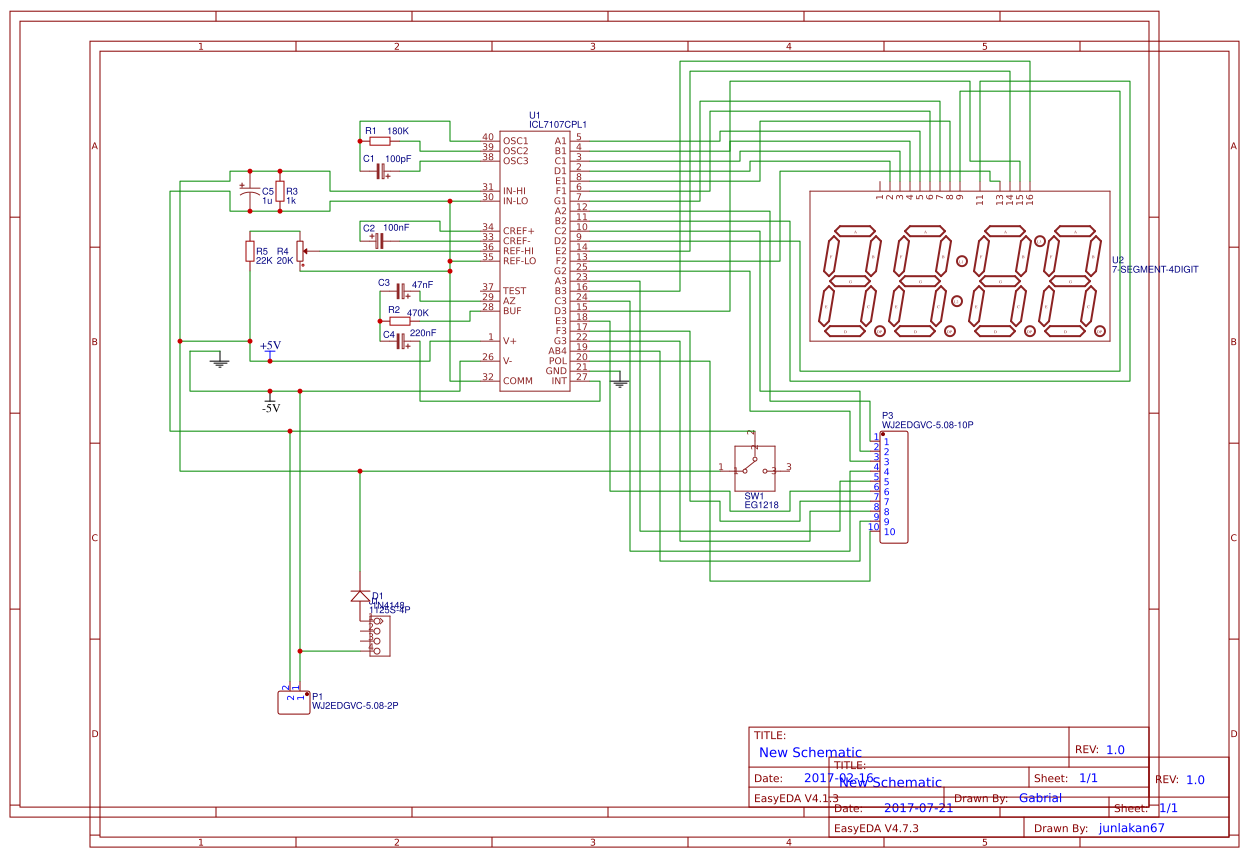Click the junlakan67 author name

1131,828
